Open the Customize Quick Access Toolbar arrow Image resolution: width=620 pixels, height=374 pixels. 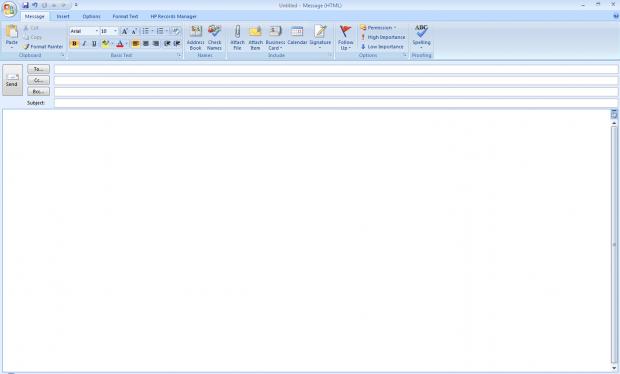click(x=76, y=5)
